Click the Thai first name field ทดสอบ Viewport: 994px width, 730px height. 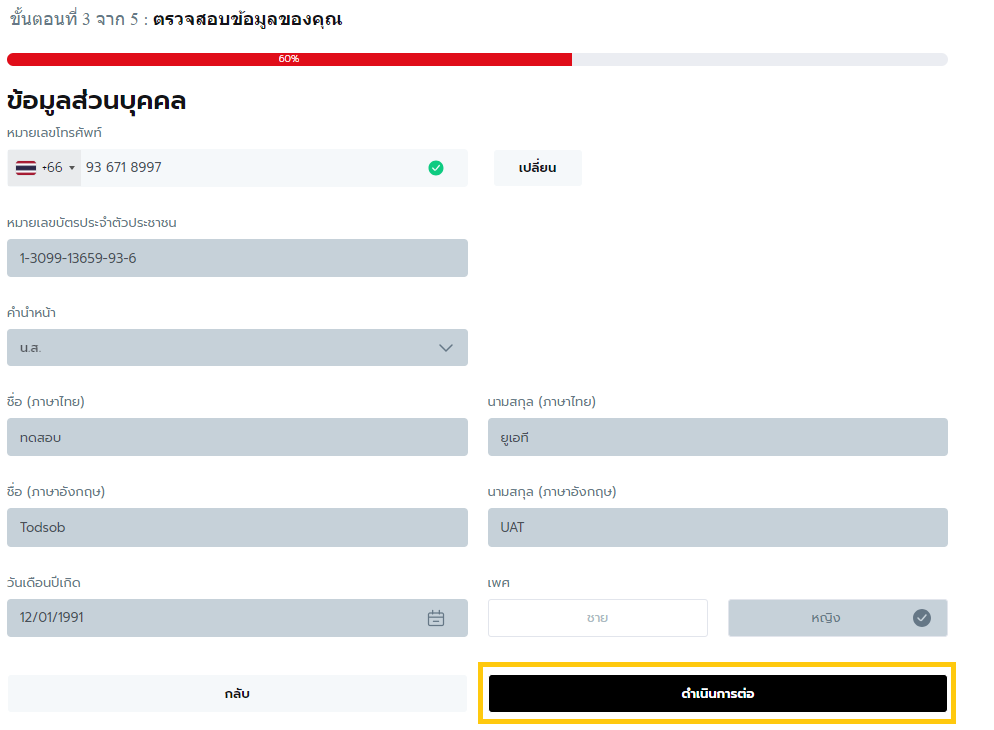point(237,437)
